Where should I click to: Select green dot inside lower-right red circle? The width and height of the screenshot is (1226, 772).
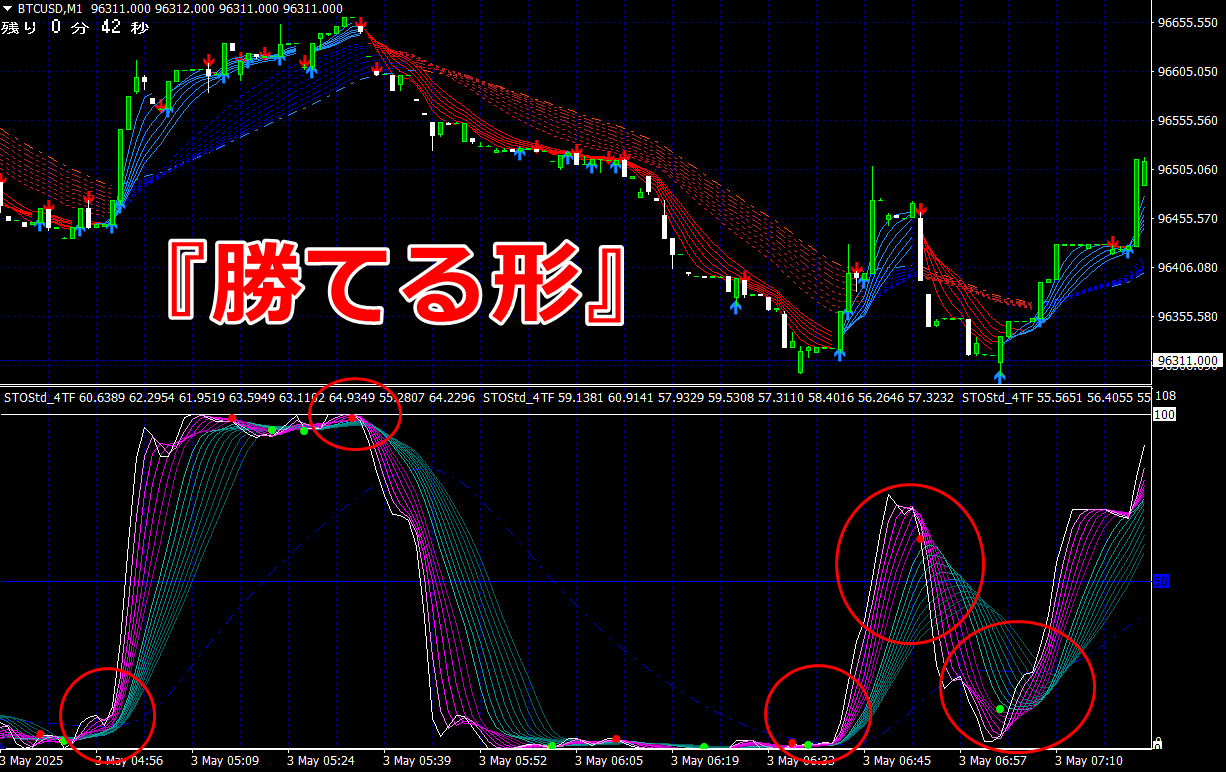point(1000,709)
